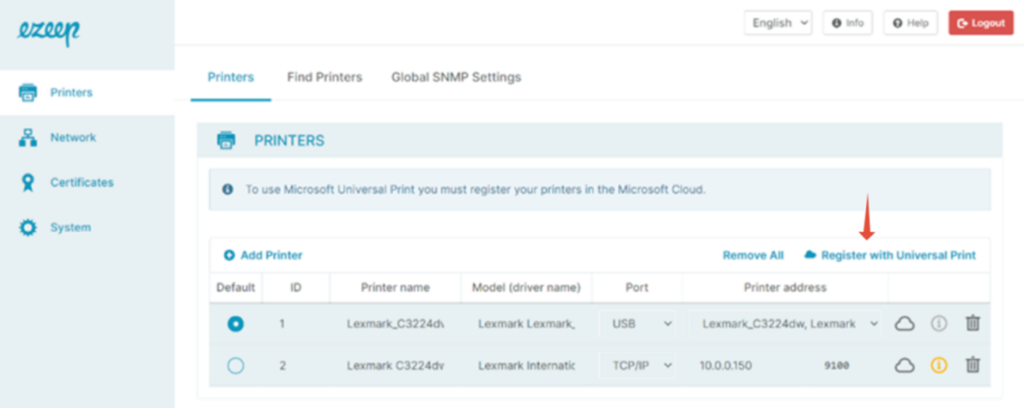Click the red Logout button
The height and width of the screenshot is (408, 1024).
click(981, 23)
